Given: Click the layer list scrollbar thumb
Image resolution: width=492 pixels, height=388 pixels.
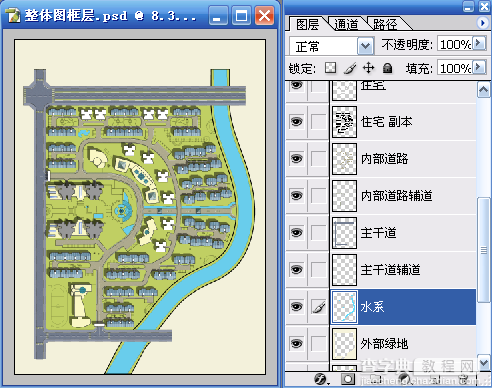Looking at the screenshot, I should pyautogui.click(x=484, y=250).
